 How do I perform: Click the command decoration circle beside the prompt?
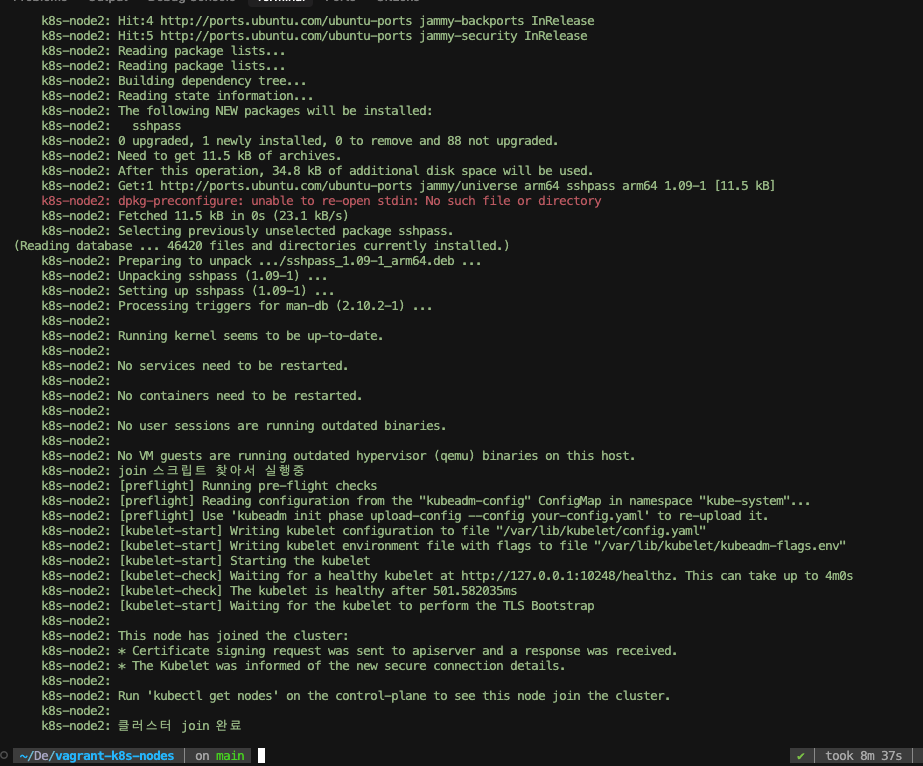click(x=5, y=755)
